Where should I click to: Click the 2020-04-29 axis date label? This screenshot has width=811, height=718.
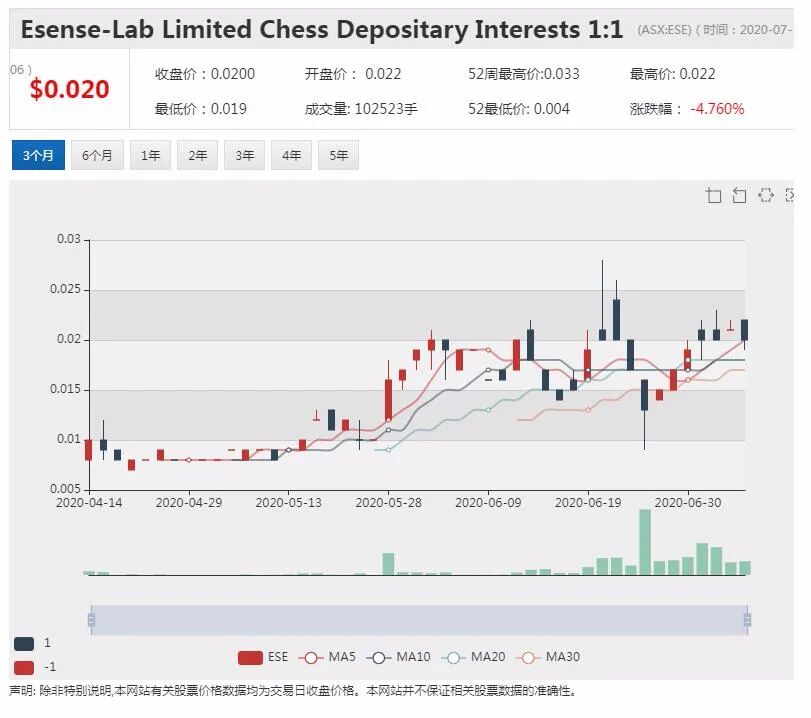pos(189,503)
